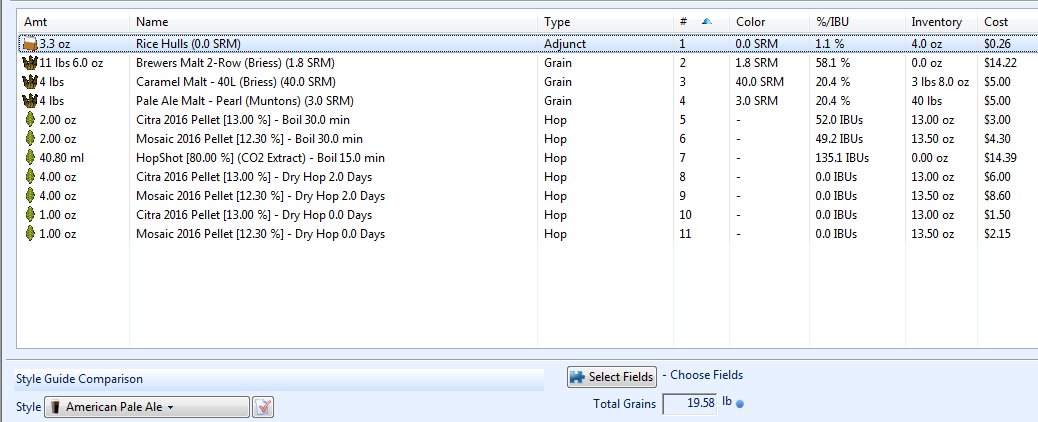Image resolution: width=1038 pixels, height=422 pixels.
Task: Click the 3 lbs 8.0 oz inventory cell
Action: (940, 82)
